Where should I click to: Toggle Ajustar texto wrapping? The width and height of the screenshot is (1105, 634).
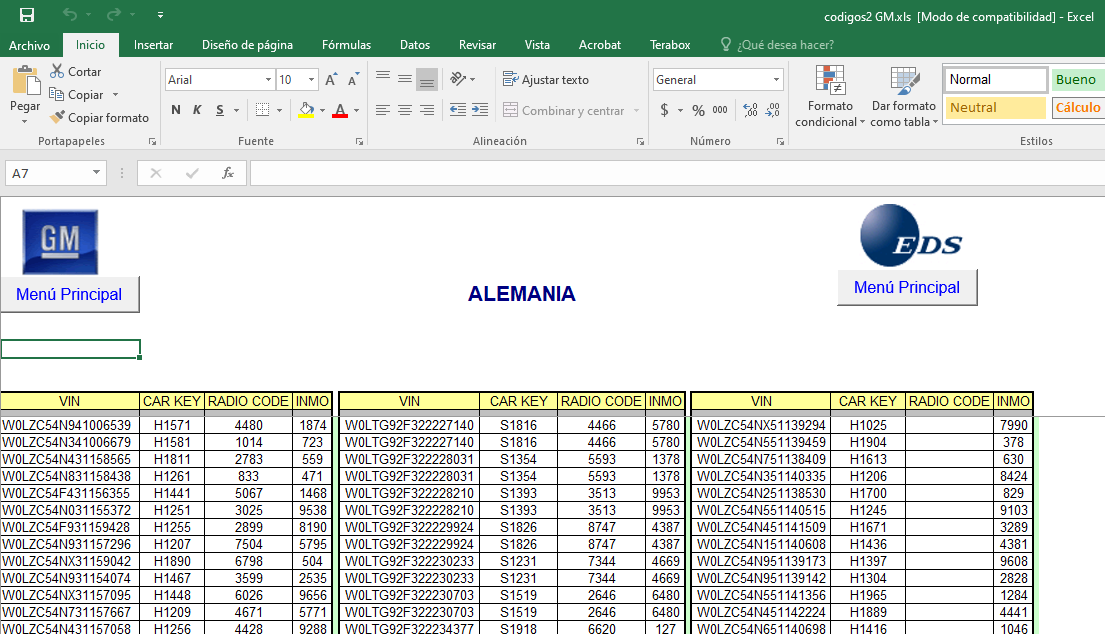tap(546, 80)
